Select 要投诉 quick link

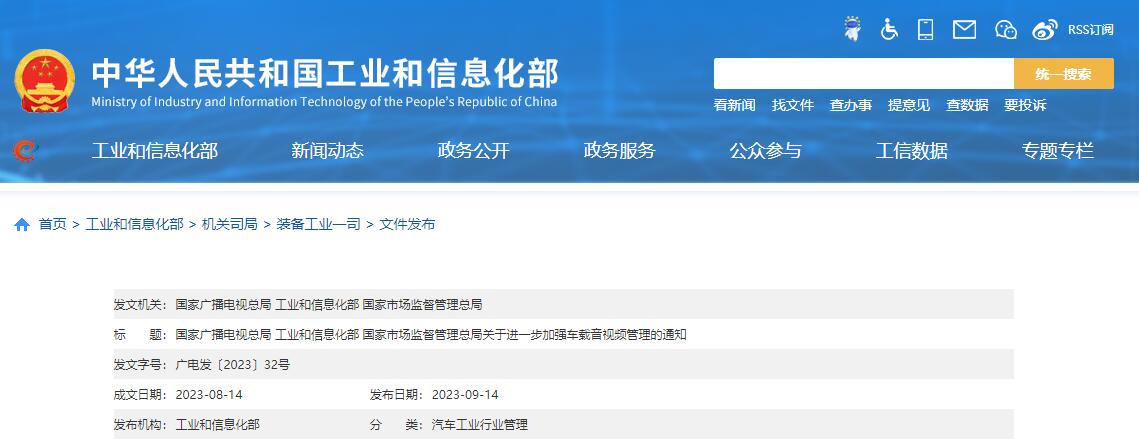tap(1025, 105)
